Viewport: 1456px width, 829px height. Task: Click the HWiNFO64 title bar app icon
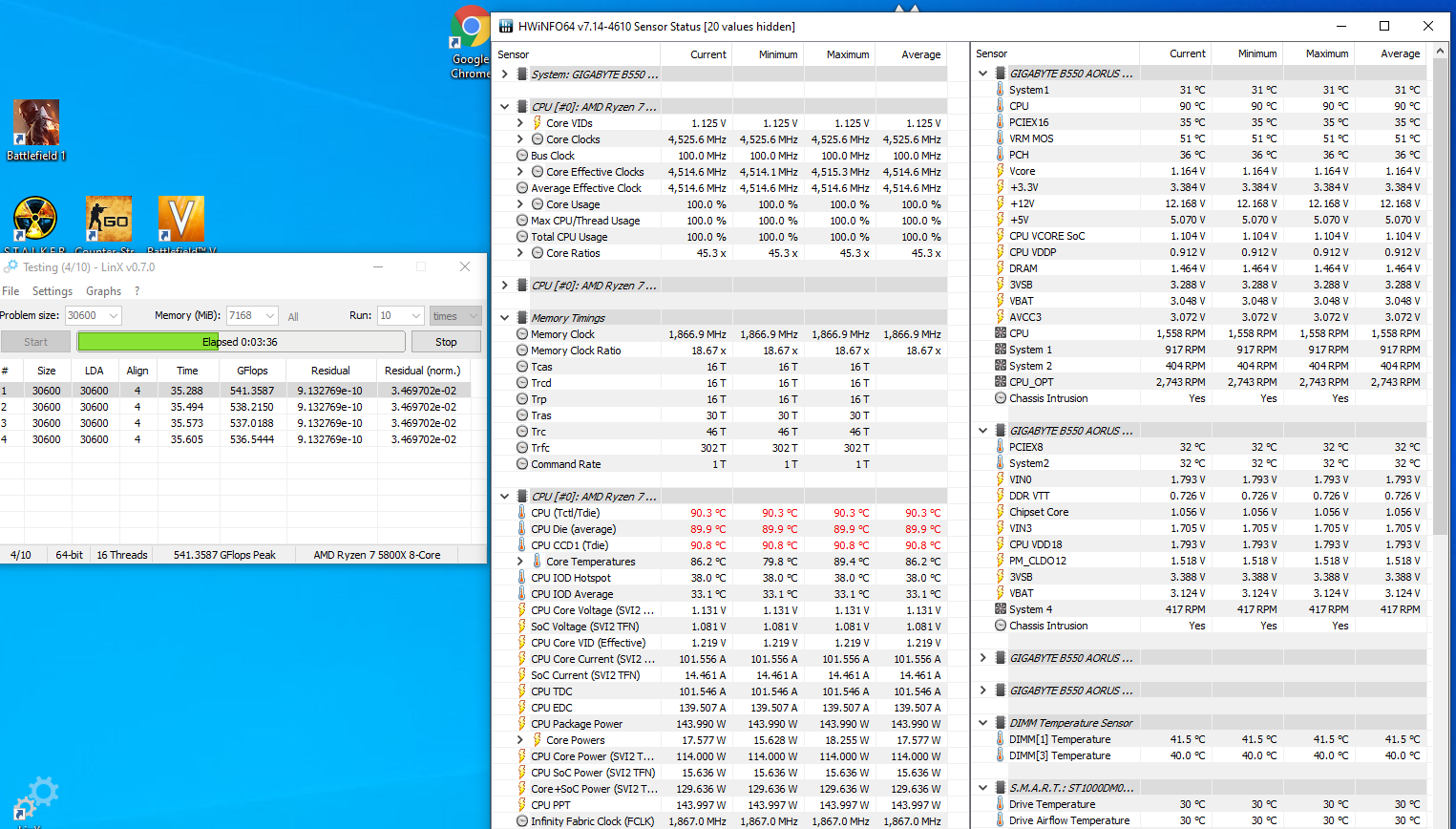[506, 26]
